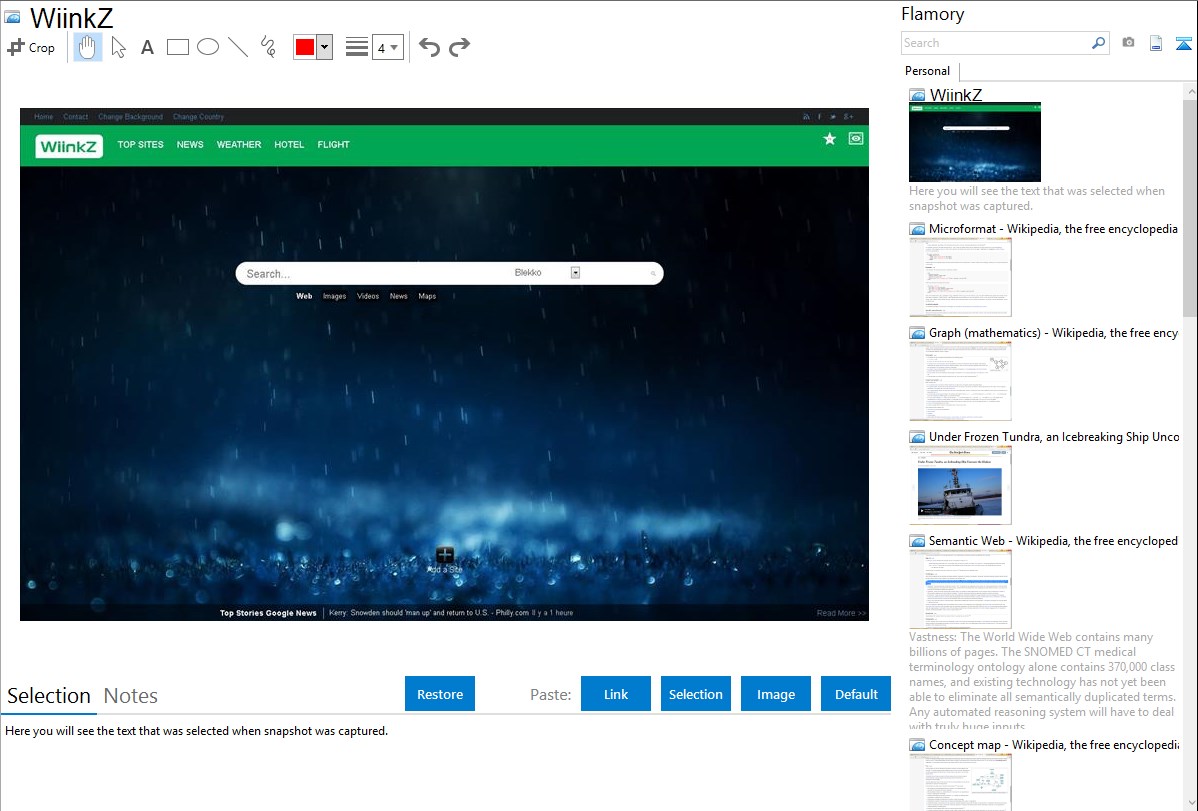The image size is (1198, 811).
Task: Select the text annotation tool
Action: click(147, 47)
